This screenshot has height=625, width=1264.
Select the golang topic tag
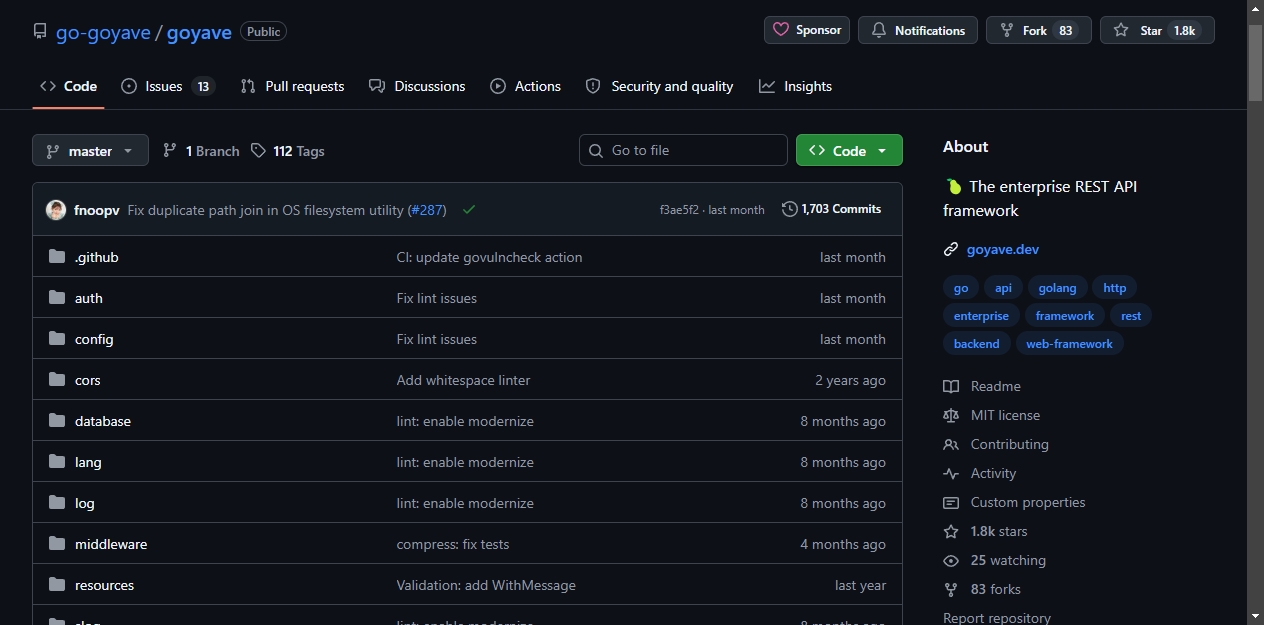pos(1057,288)
